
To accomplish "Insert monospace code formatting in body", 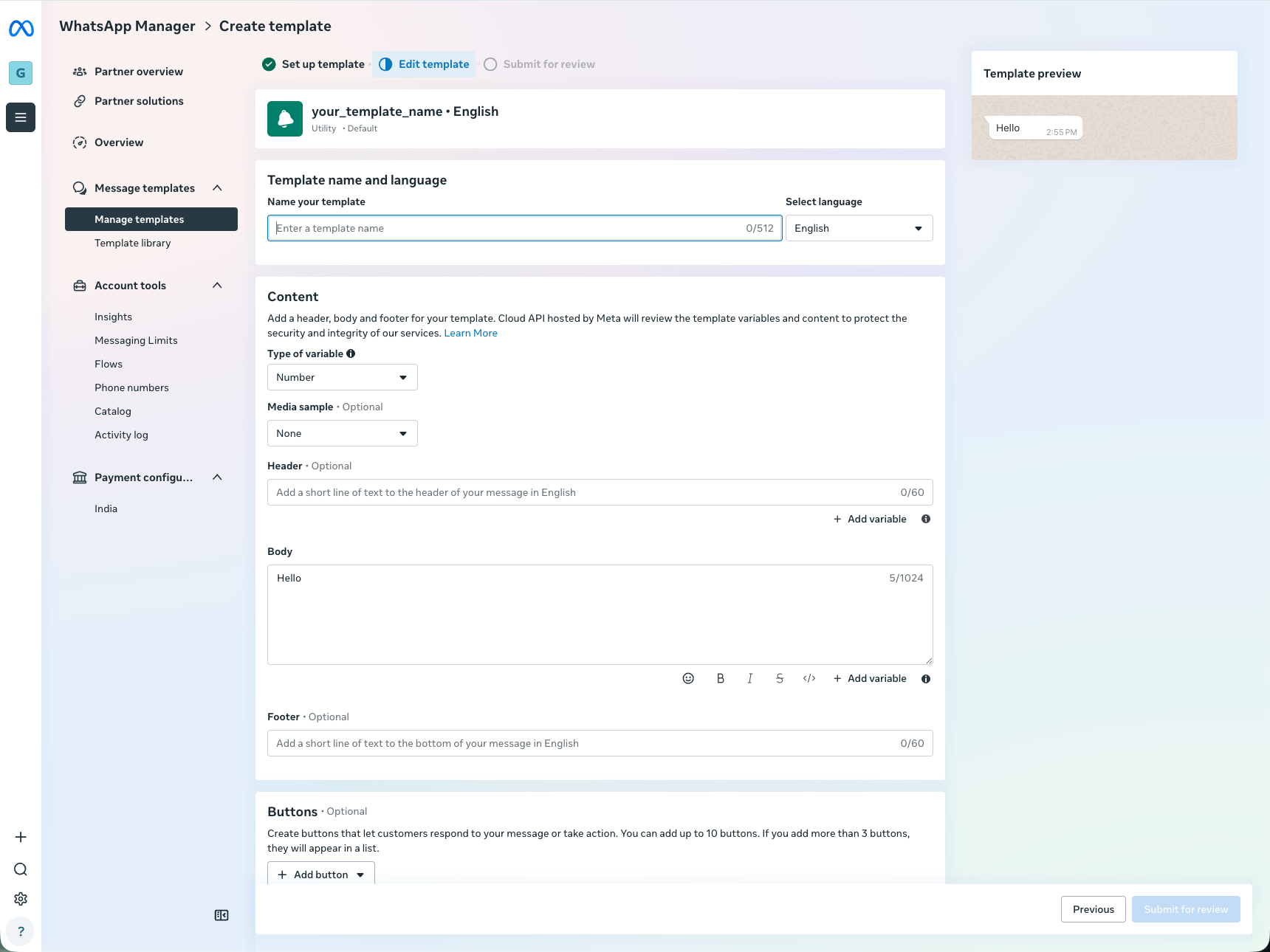I will point(809,678).
